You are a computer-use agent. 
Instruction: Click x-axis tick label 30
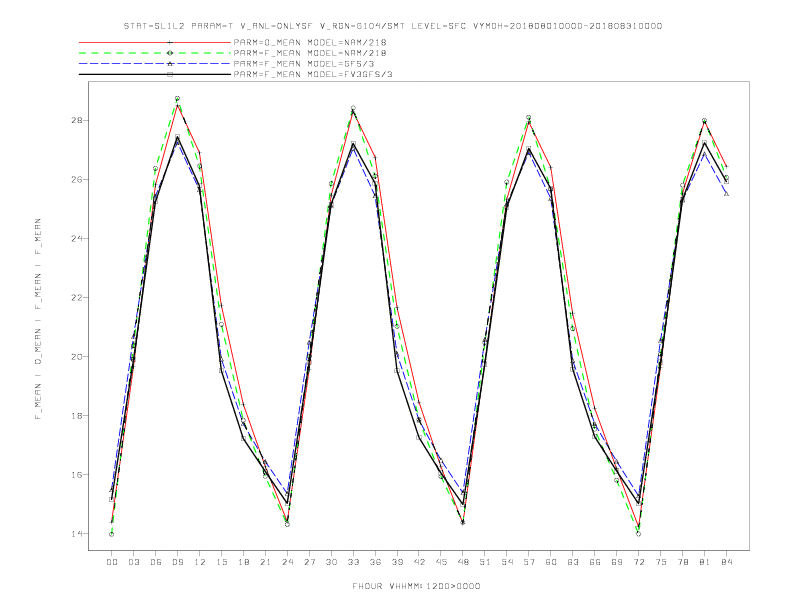(x=331, y=562)
